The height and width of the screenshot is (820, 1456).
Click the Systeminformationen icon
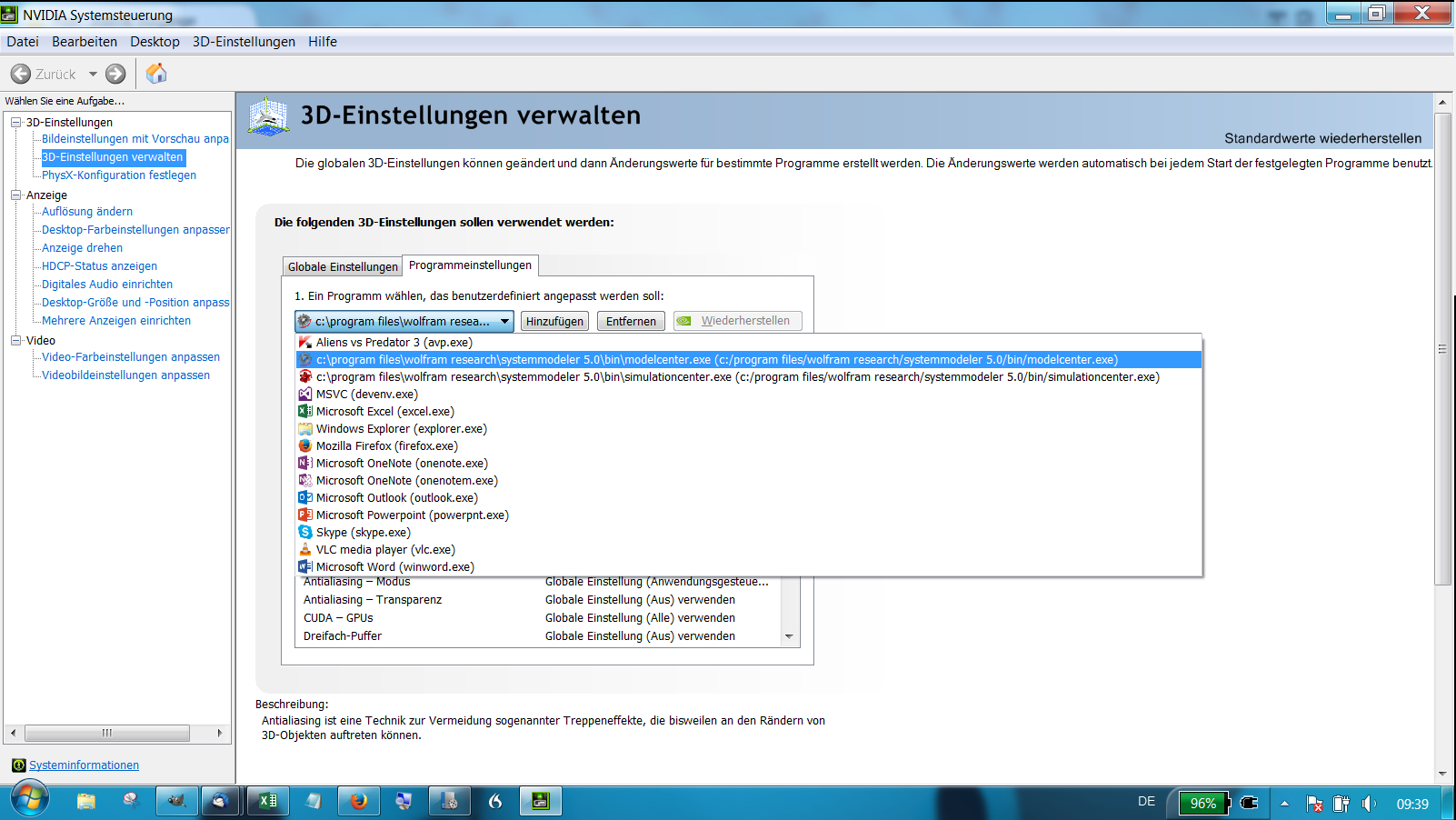[x=18, y=765]
